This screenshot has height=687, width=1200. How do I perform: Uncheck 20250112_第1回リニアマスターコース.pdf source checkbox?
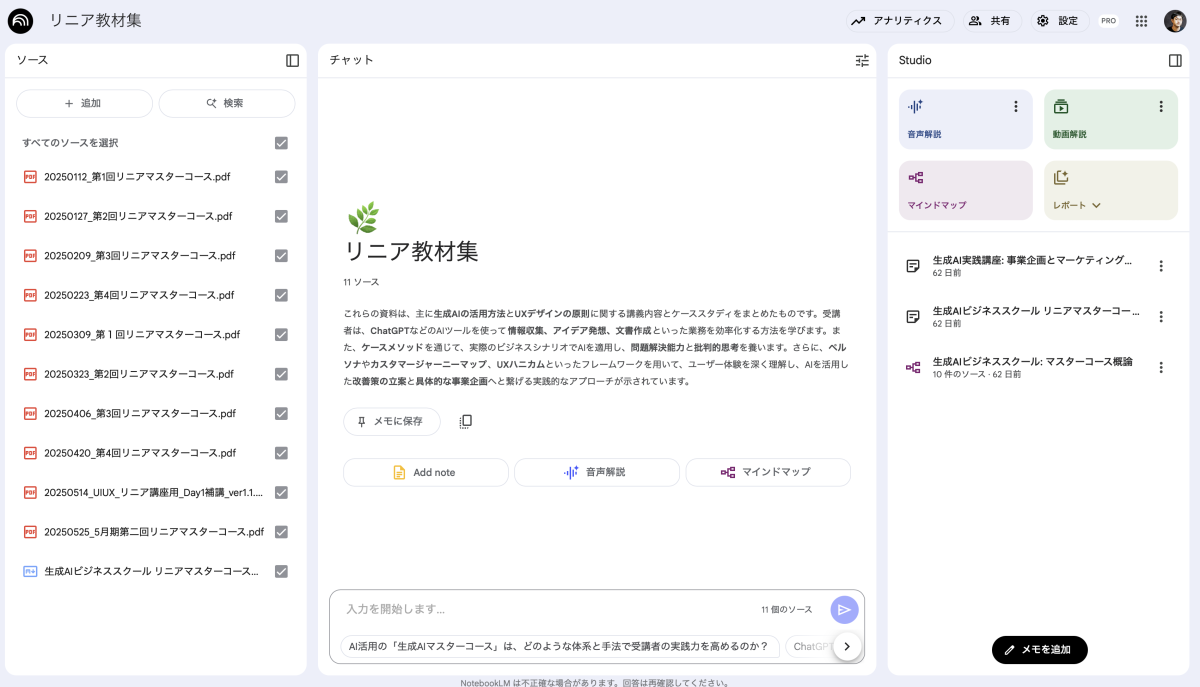click(x=281, y=177)
